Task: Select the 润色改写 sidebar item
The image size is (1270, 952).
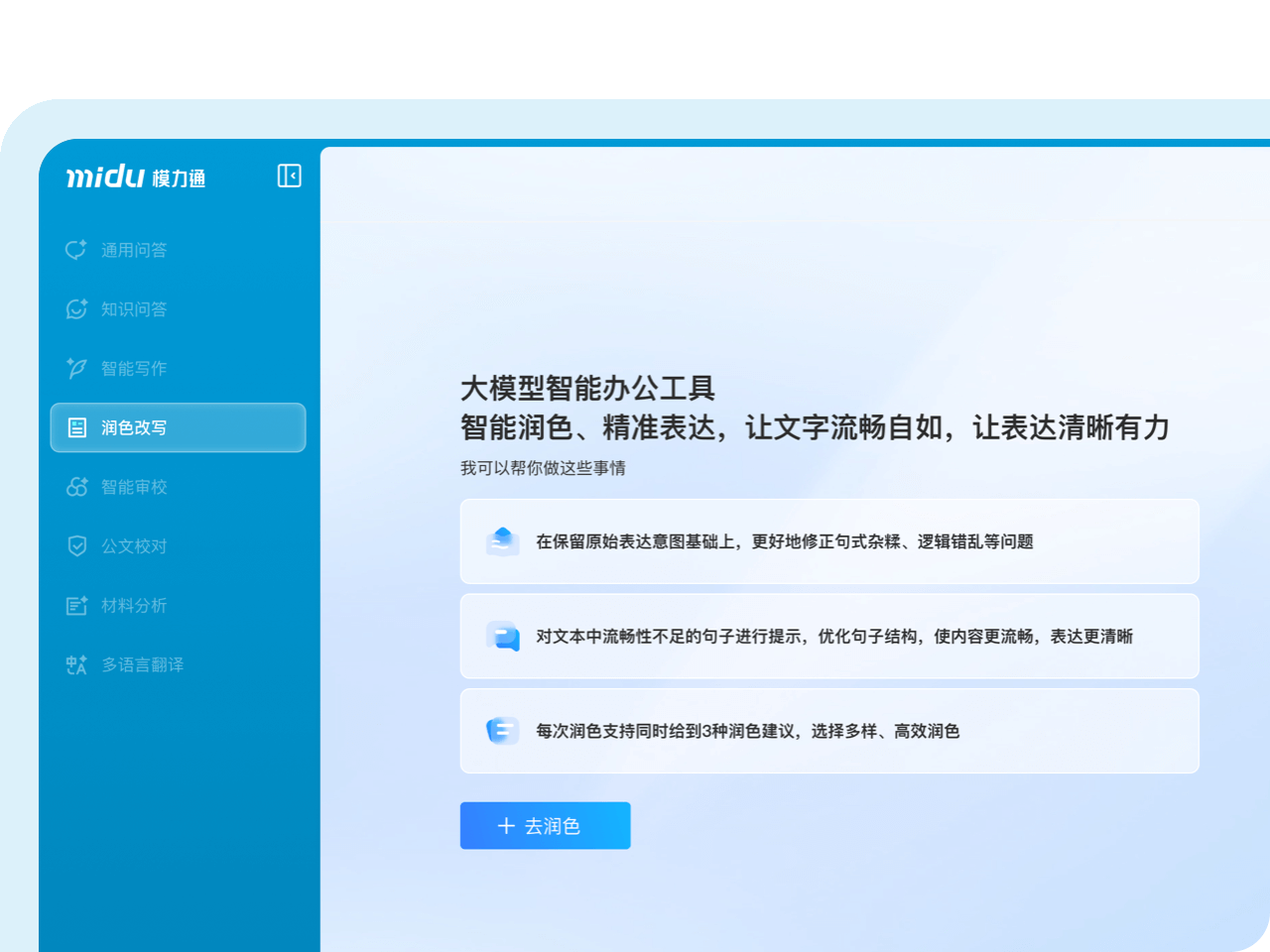Action: pos(178,427)
